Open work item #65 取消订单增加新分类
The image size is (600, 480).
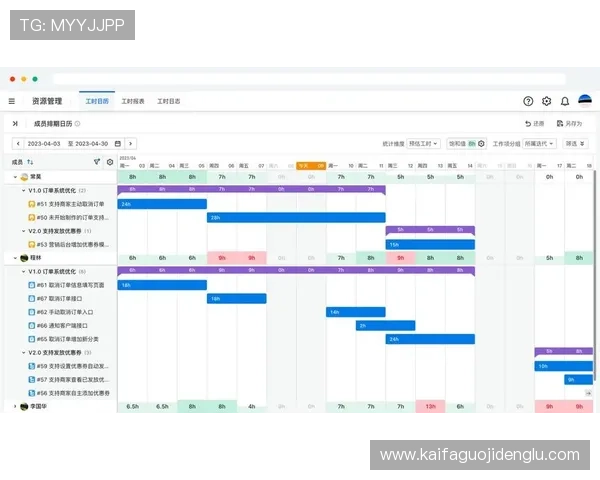pos(68,339)
